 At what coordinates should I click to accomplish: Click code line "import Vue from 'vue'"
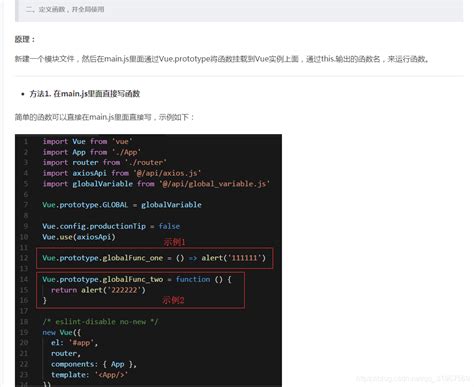point(87,141)
